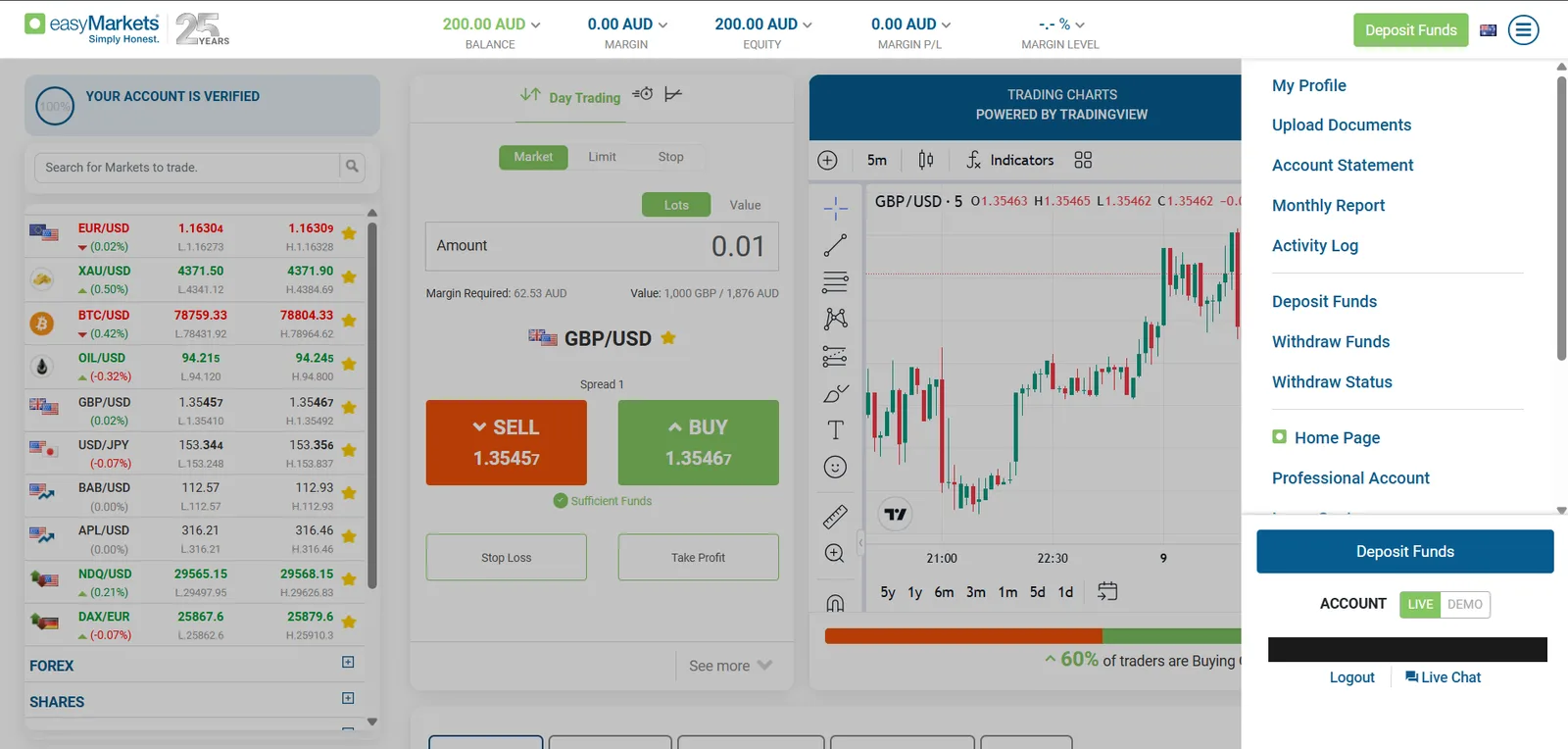Toggle favorite star for BTC/USD
Viewport: 1568px width, 749px height.
(349, 321)
